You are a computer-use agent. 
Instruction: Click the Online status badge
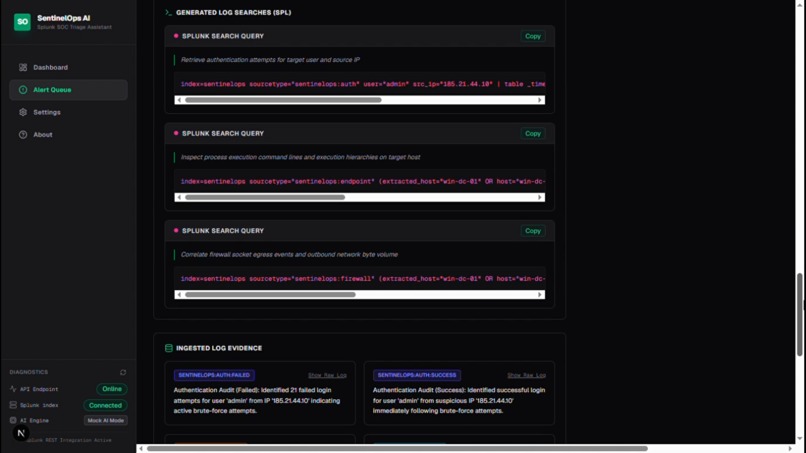click(112, 389)
